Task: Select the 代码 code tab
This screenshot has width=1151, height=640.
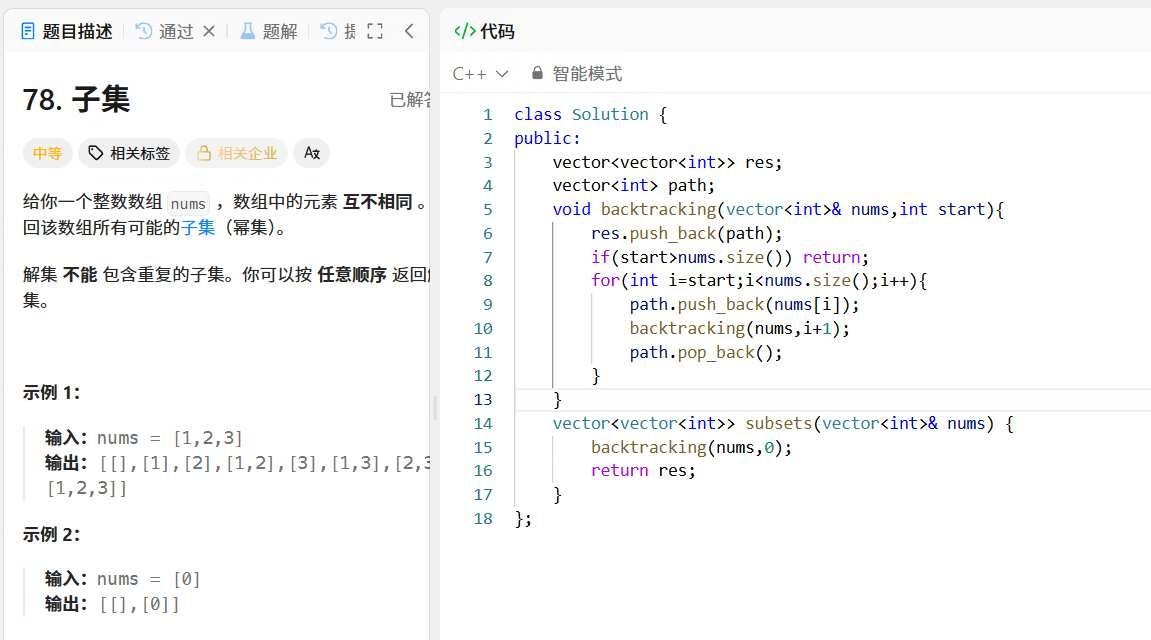Action: pos(484,31)
